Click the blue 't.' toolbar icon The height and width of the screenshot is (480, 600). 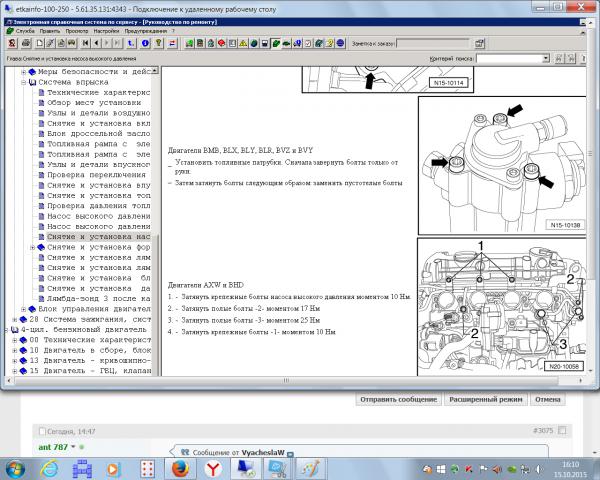[131, 43]
